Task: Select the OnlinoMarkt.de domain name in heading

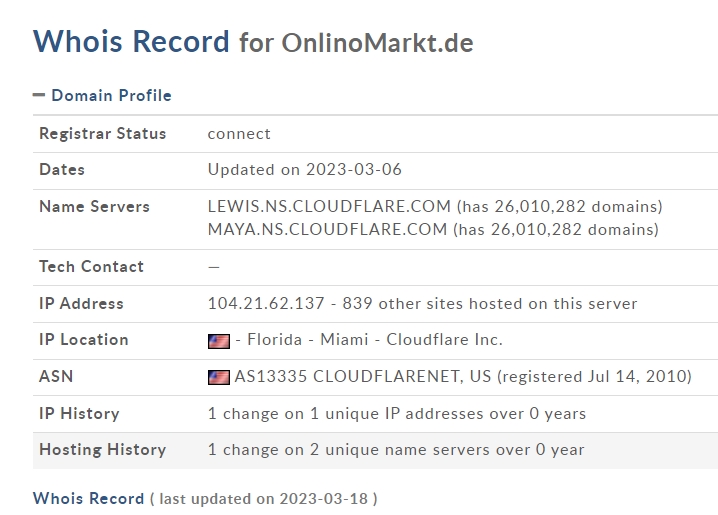Action: (x=377, y=43)
